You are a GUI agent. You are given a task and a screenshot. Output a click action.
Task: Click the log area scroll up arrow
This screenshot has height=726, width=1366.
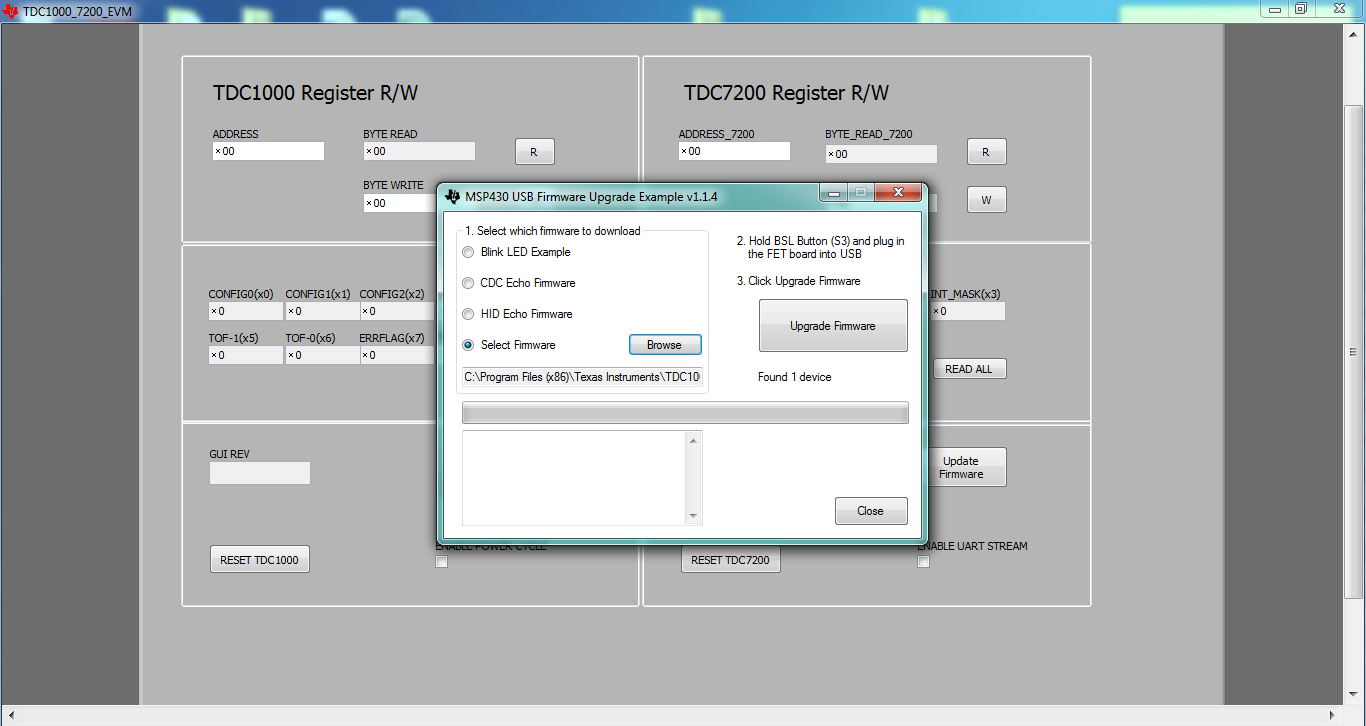coord(693,440)
